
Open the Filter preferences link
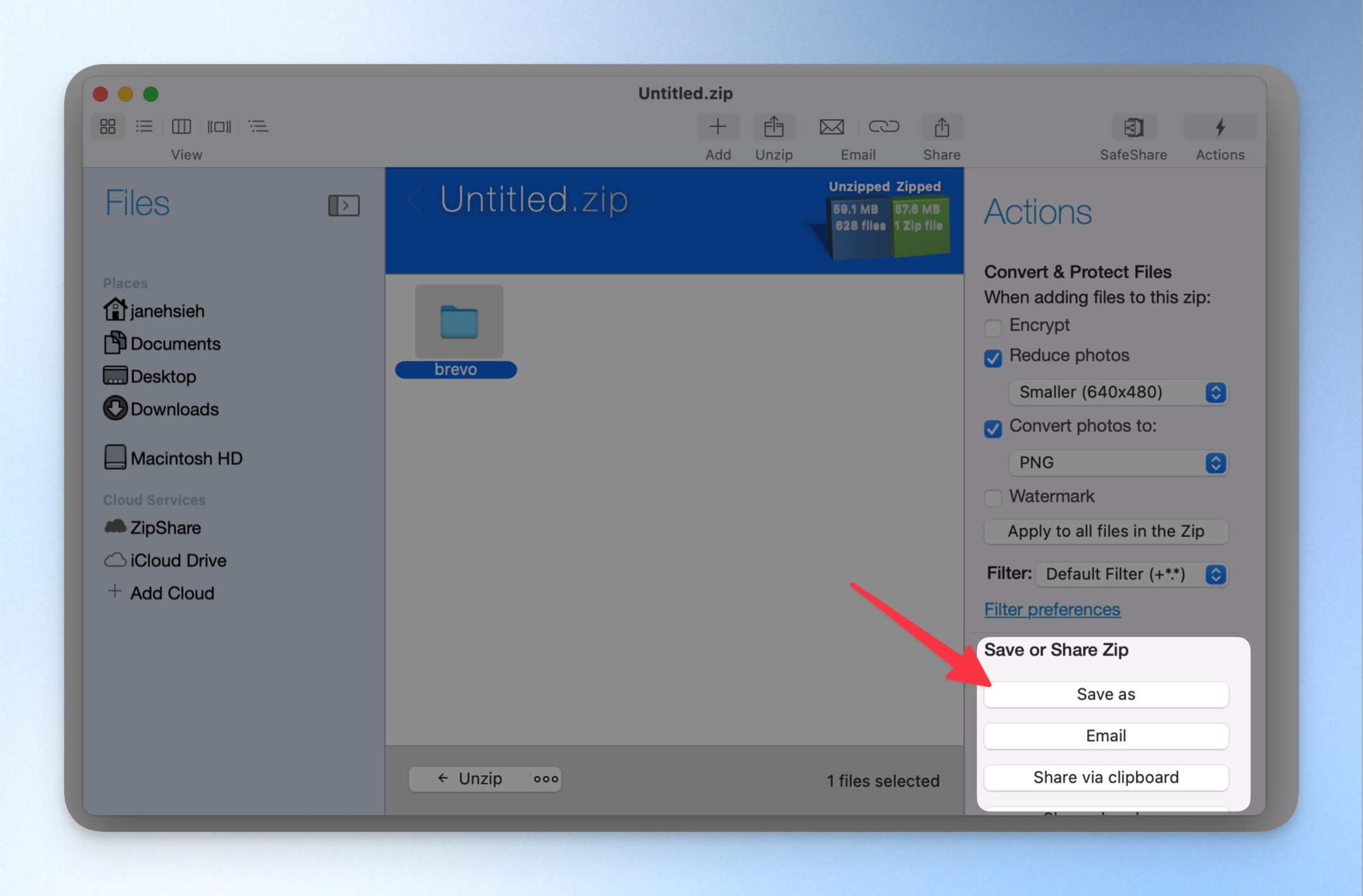click(x=1052, y=610)
